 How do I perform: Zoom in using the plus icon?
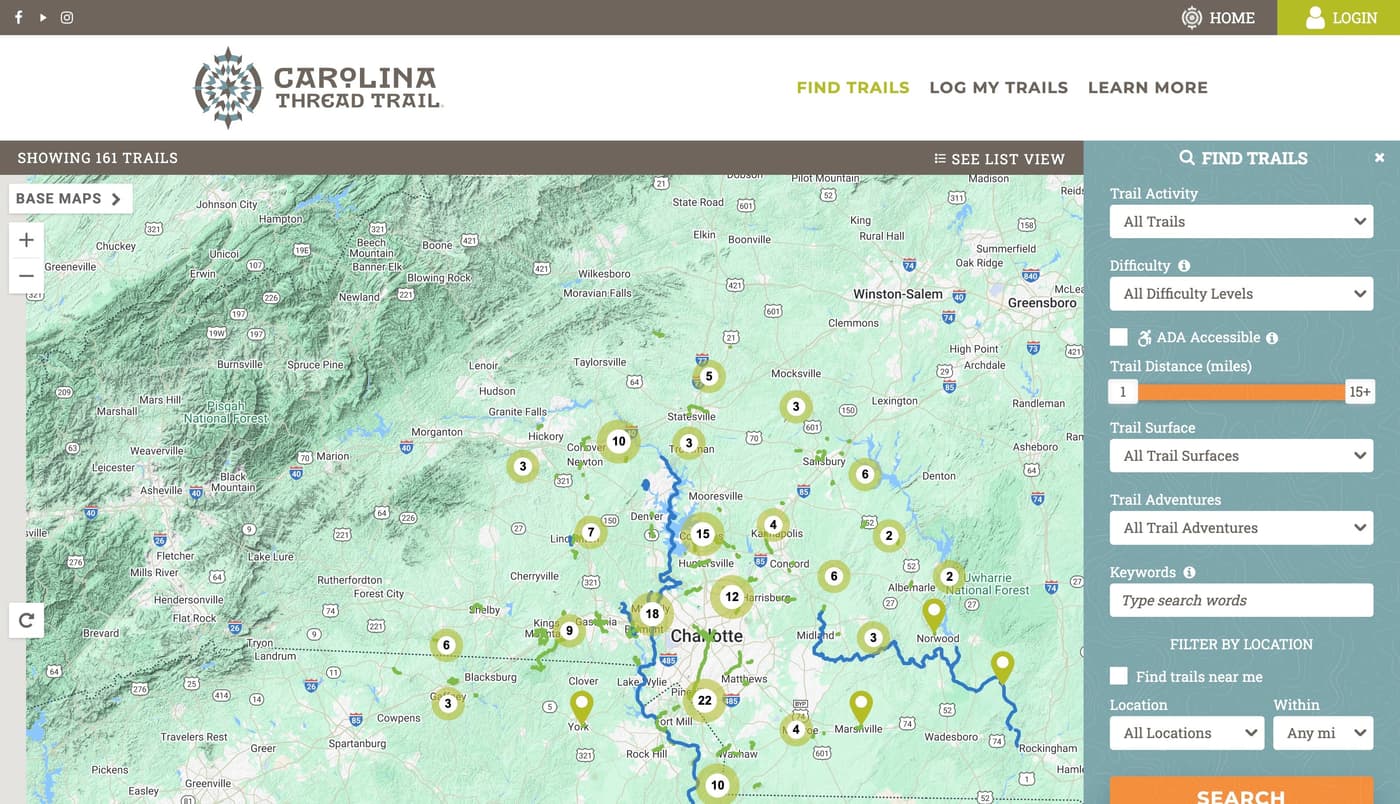coord(26,239)
